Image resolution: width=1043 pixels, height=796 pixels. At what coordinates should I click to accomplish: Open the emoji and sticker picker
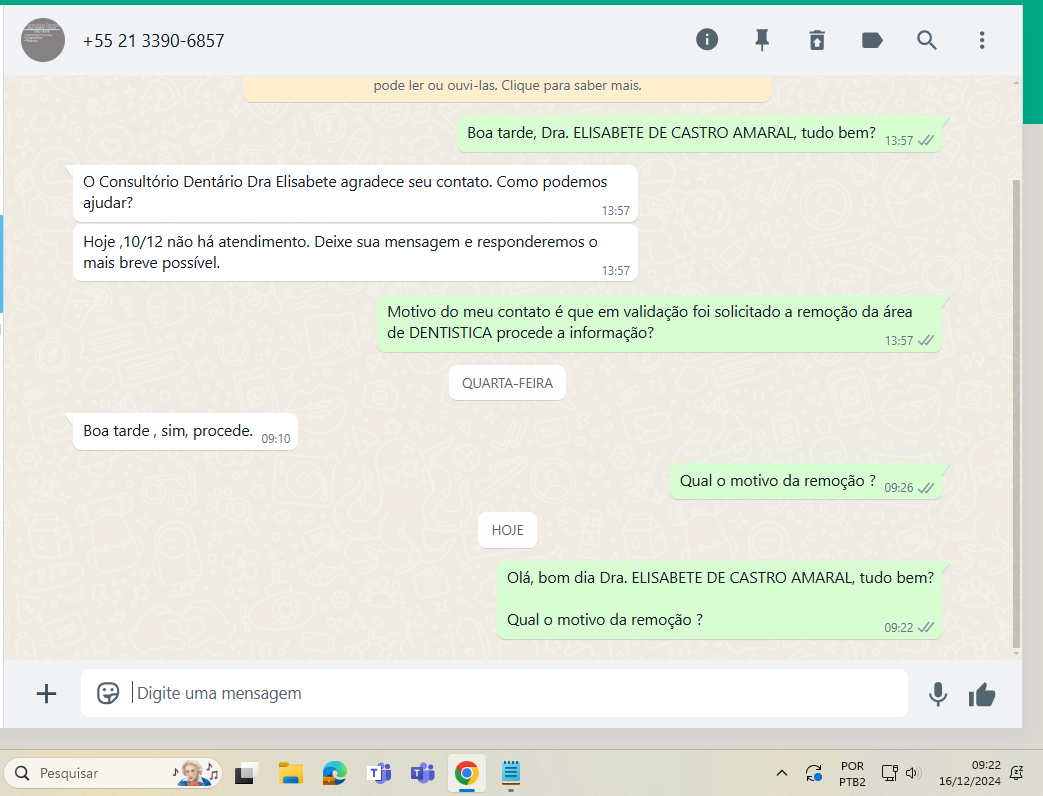pos(108,693)
